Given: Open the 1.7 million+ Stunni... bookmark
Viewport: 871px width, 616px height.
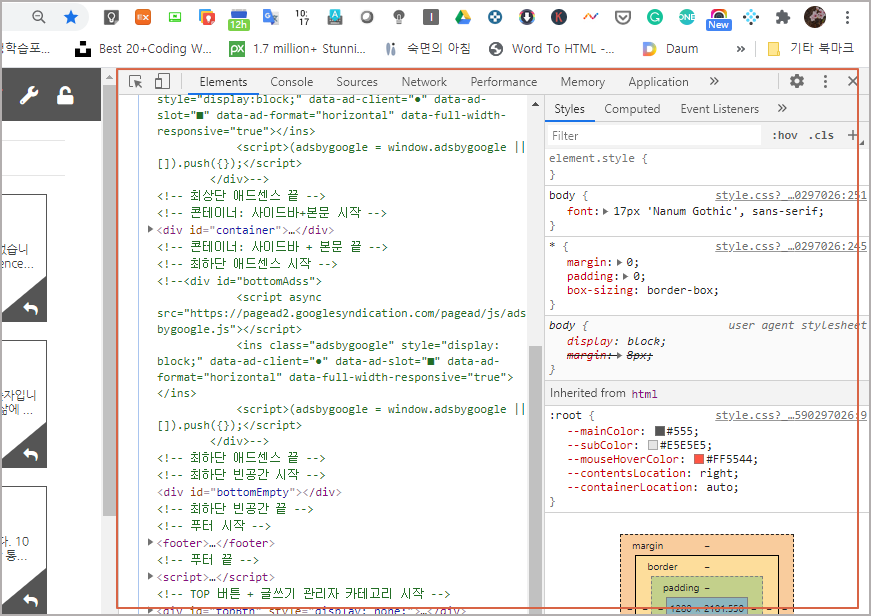Looking at the screenshot, I should pos(297,49).
